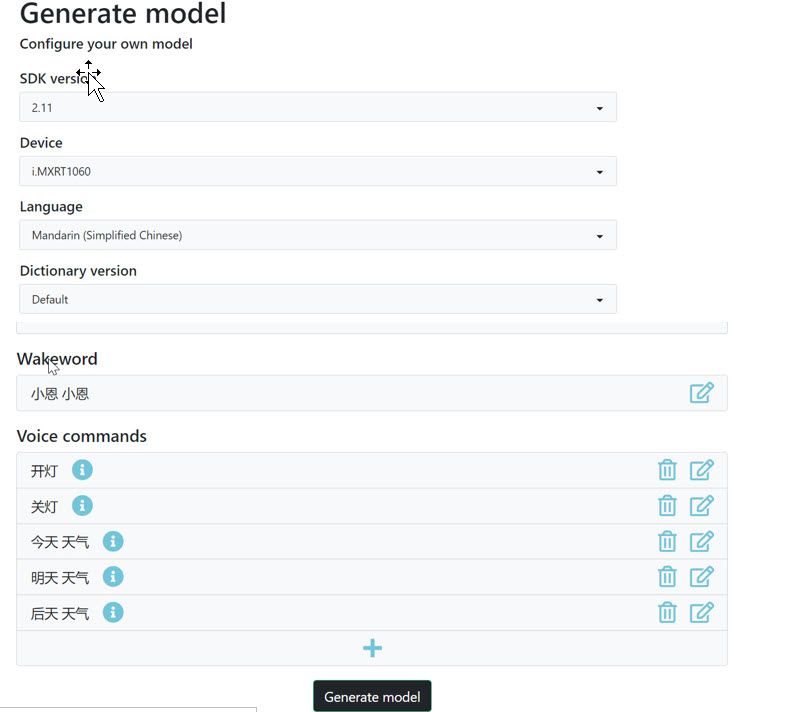Delete the 明天 天气 voice command
794x712 pixels.
667,577
